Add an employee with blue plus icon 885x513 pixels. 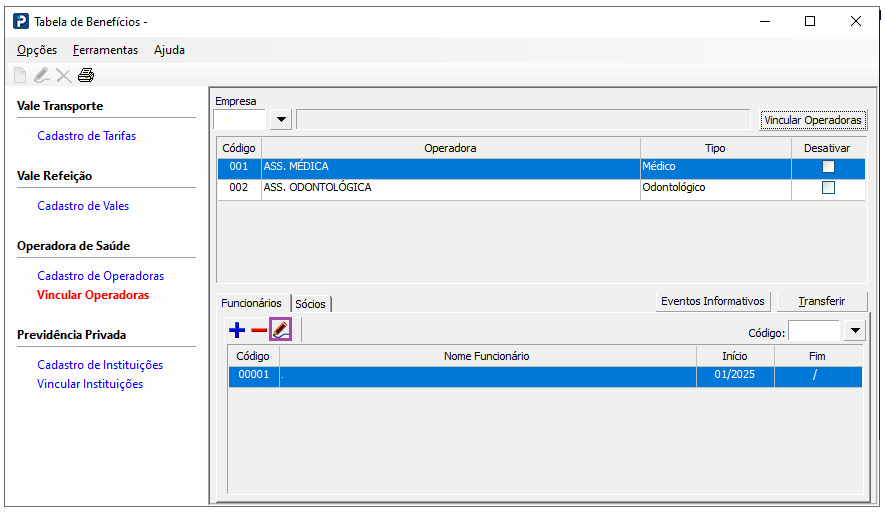click(237, 330)
